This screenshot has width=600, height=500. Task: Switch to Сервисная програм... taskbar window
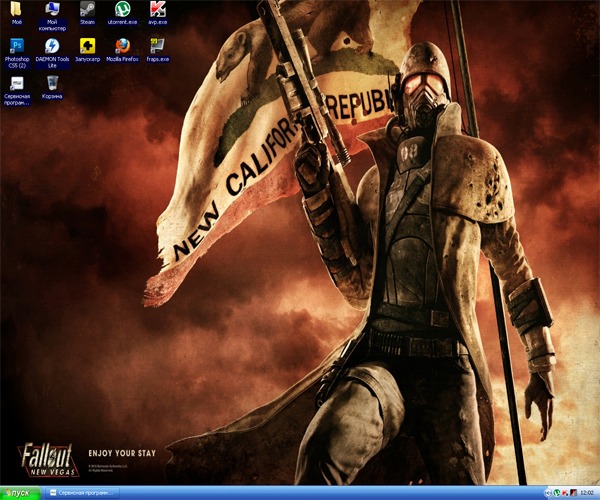[x=82, y=493]
